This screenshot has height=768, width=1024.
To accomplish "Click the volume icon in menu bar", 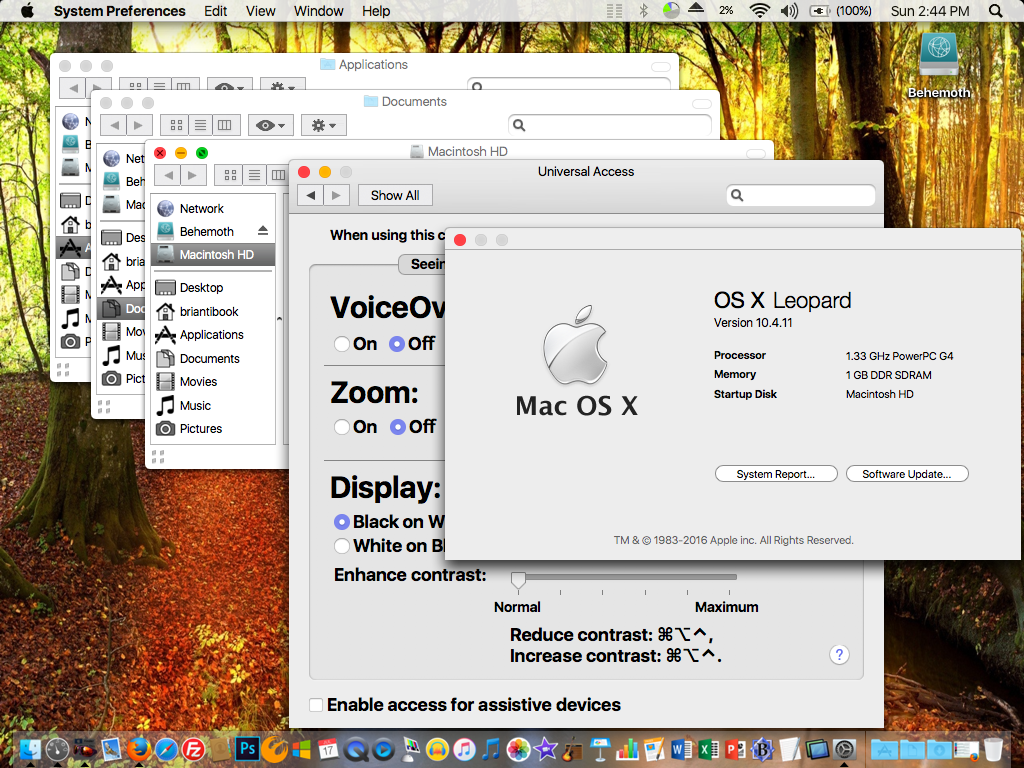I will pos(790,10).
